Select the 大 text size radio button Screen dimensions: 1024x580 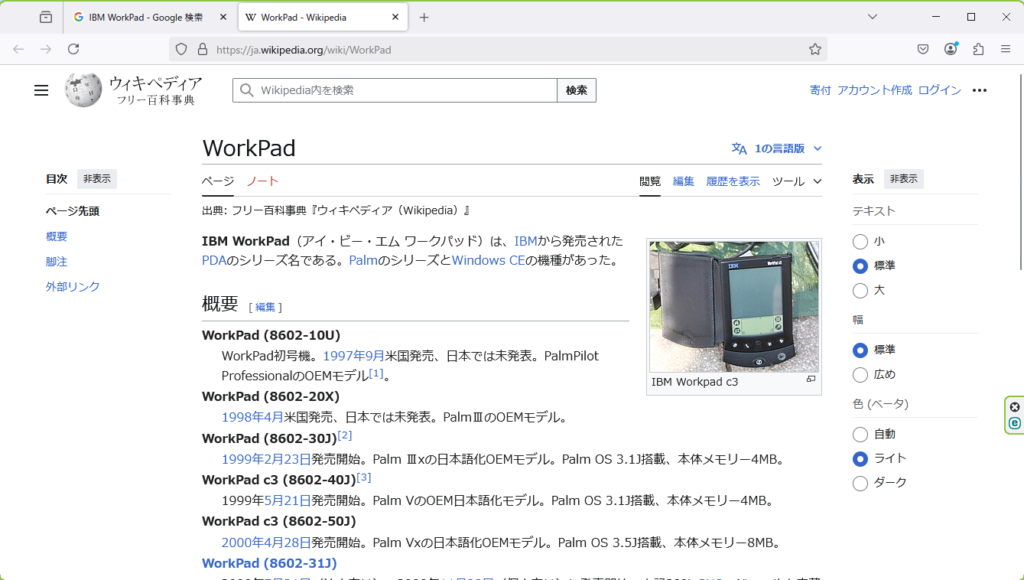(860, 290)
